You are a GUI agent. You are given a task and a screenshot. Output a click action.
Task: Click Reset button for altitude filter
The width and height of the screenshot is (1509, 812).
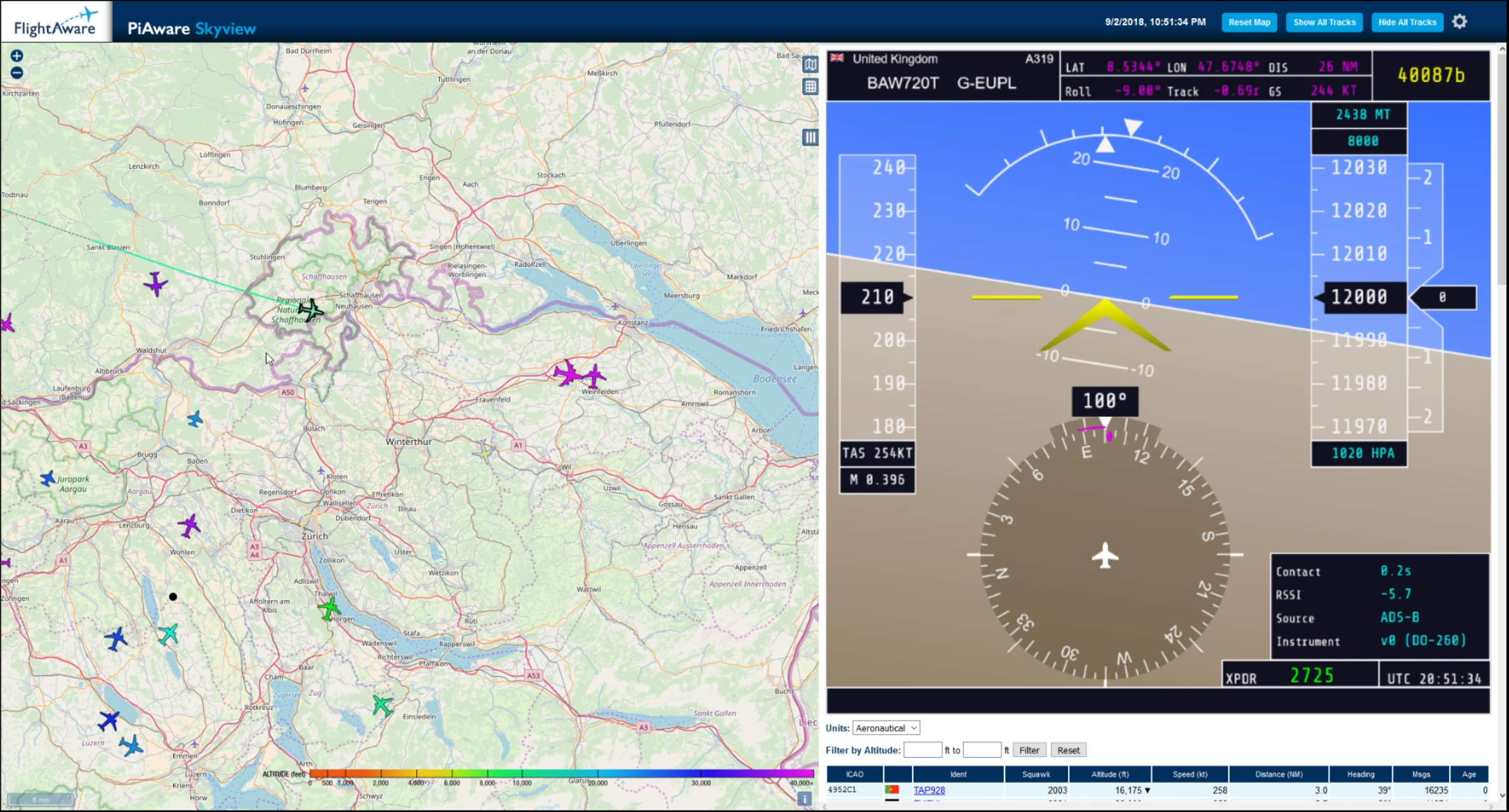pos(1067,749)
